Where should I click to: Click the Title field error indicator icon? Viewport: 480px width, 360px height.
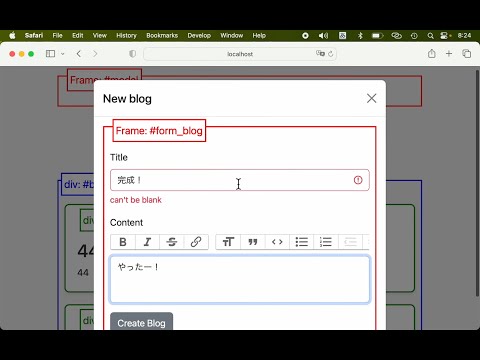click(x=358, y=180)
